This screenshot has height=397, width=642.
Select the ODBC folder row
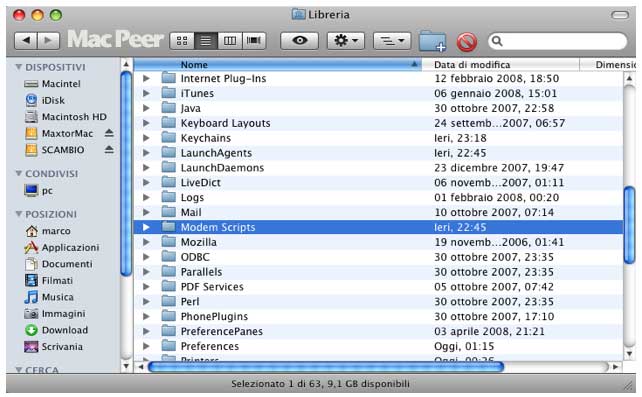pos(378,257)
